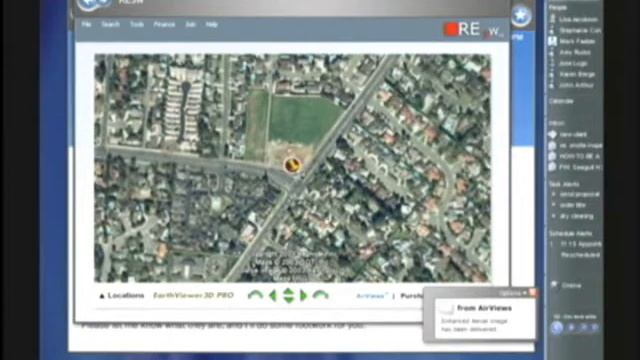Select the Karen contact in People
Screen dimensions: 640x360
coord(577,74)
